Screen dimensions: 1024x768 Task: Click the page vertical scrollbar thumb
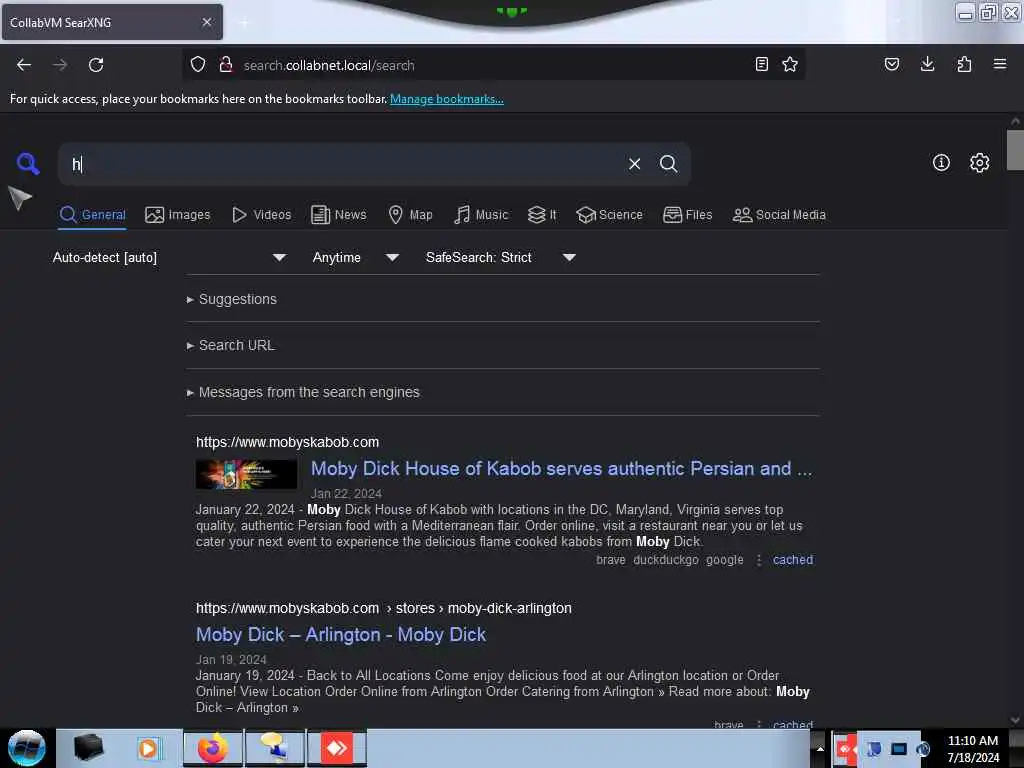pos(1015,150)
